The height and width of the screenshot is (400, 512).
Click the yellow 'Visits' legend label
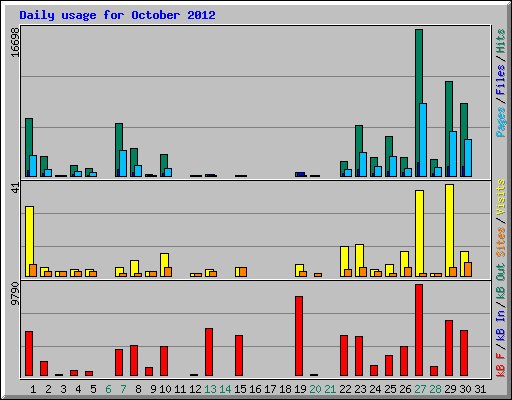[500, 197]
